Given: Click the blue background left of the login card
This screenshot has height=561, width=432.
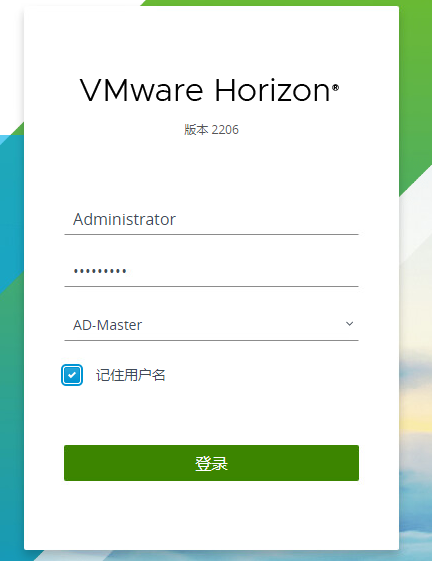Looking at the screenshot, I should 11,215.
